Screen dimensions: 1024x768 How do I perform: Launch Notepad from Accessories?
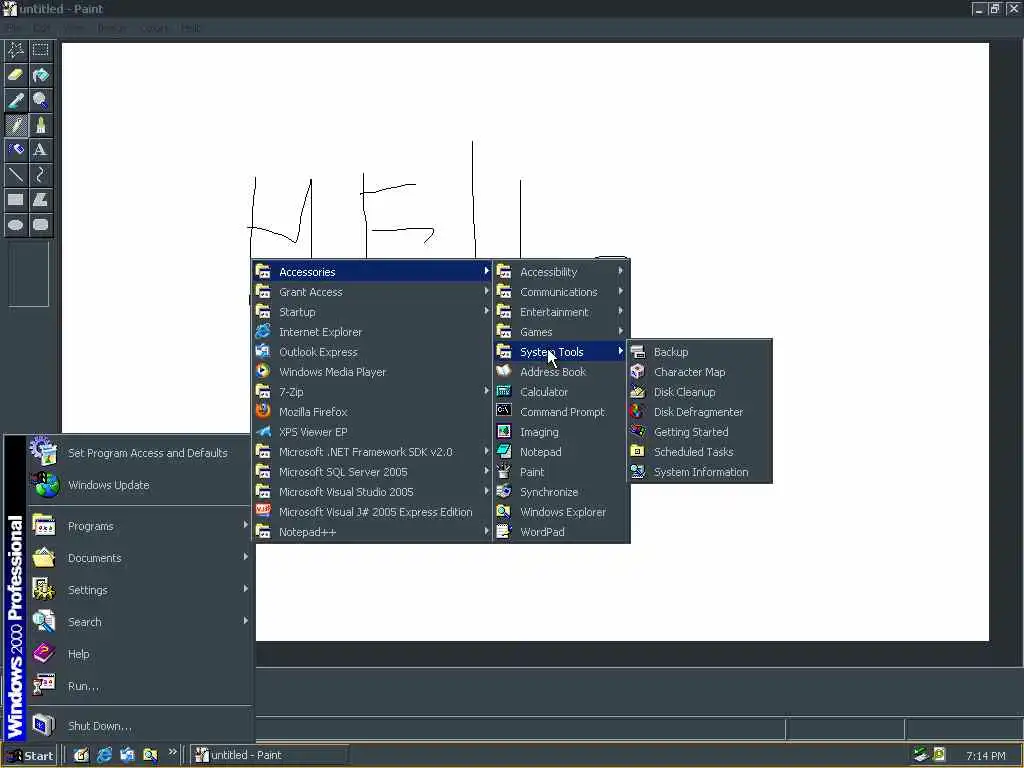coord(560,452)
